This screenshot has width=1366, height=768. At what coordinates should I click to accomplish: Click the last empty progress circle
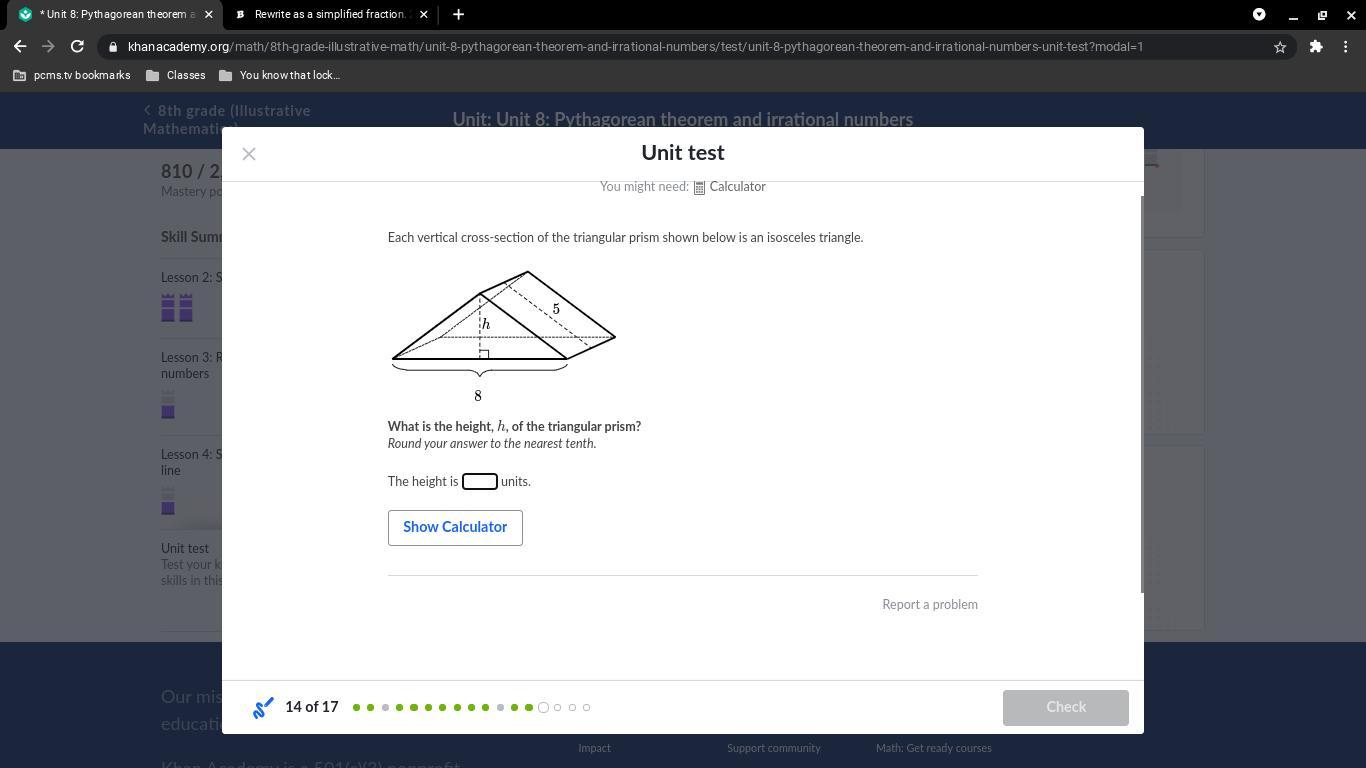586,708
